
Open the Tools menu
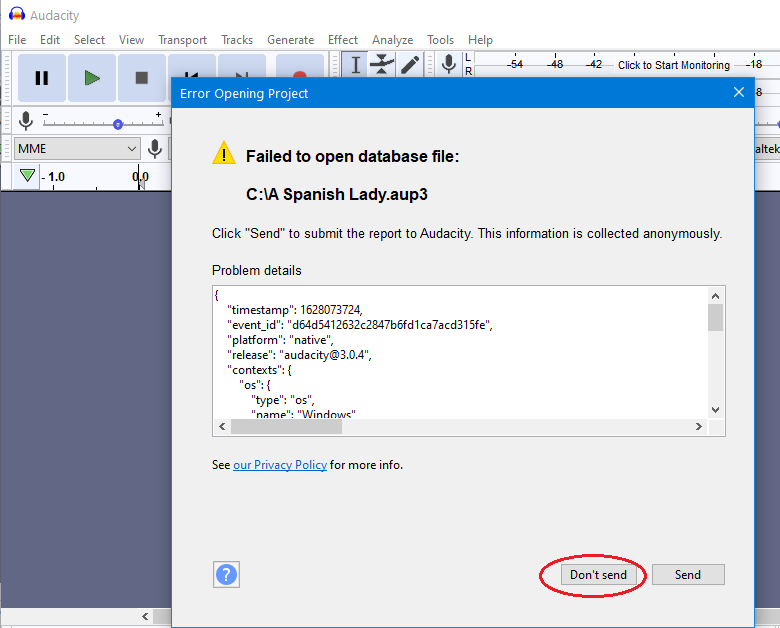[x=440, y=40]
